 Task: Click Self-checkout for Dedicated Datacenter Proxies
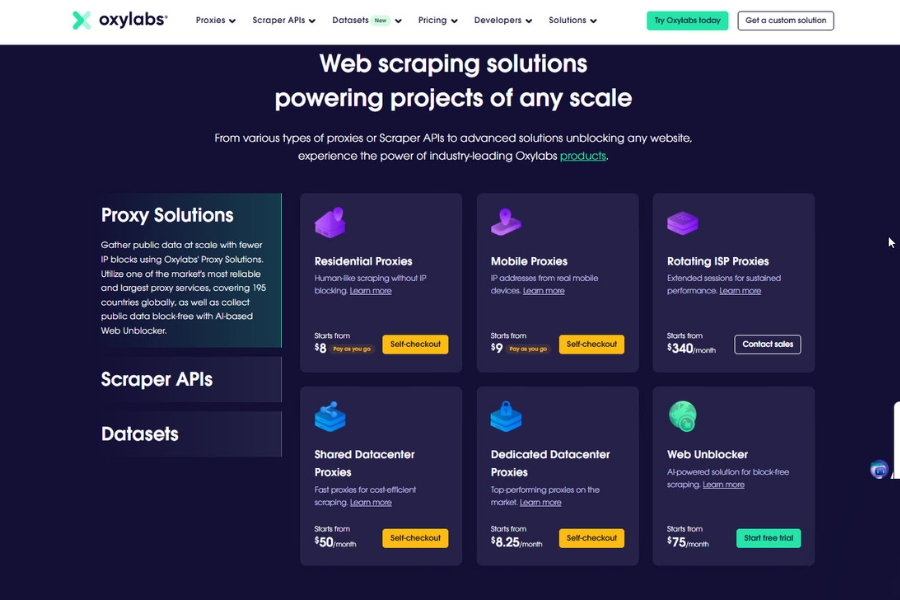click(x=591, y=538)
